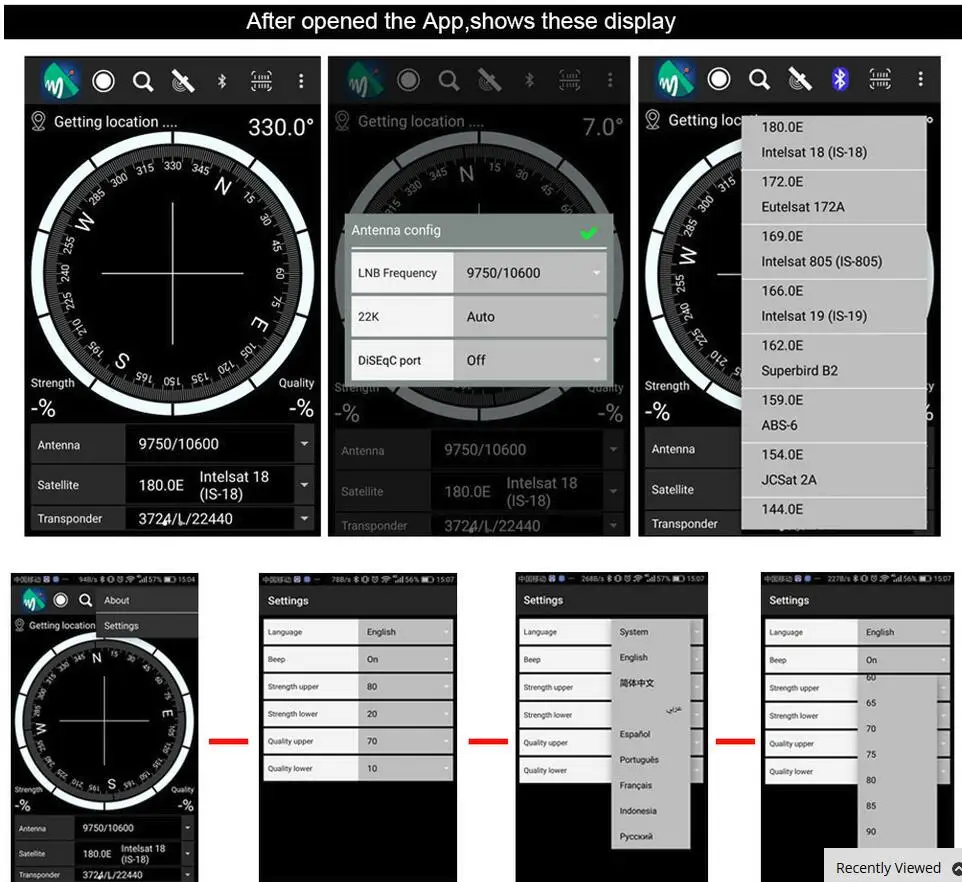Open Strength upper 80 dropdown
This screenshot has width=962, height=882.
pos(406,686)
